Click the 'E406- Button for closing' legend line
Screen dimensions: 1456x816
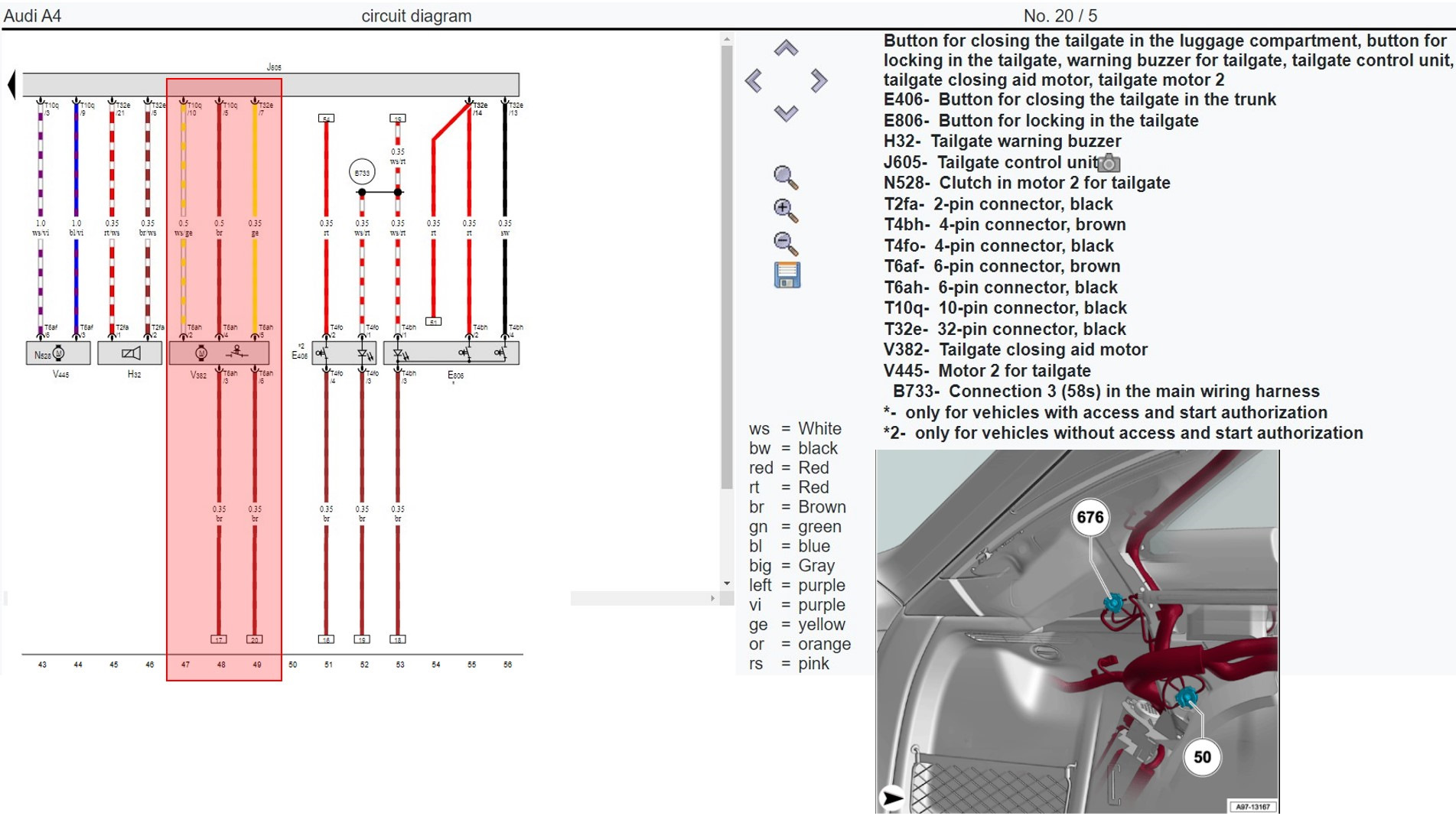click(x=1080, y=99)
